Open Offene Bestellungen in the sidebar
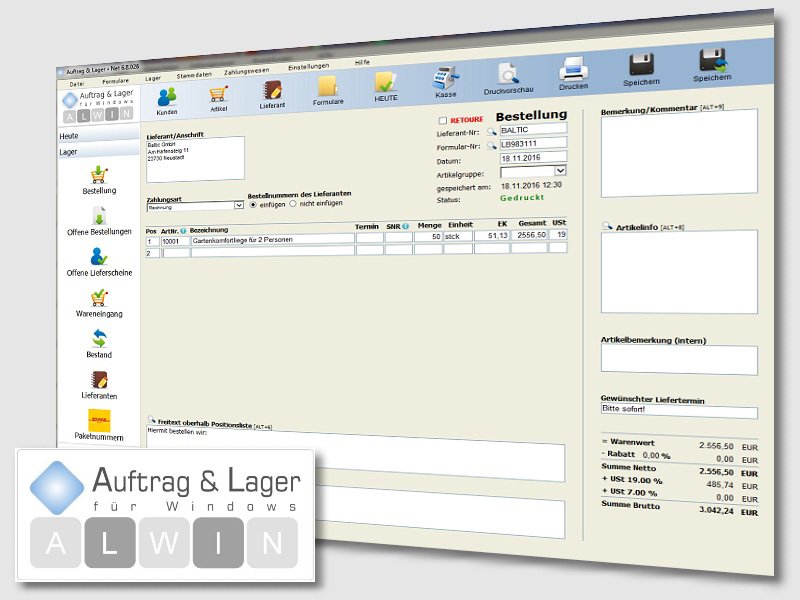Viewport: 800px width, 600px height. pos(99,221)
